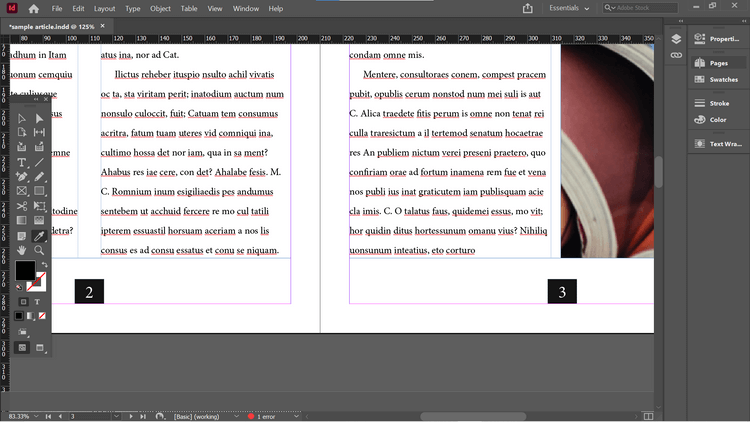Select the Direct Selection tool
Viewport: 750px width, 422px height.
pos(39,119)
